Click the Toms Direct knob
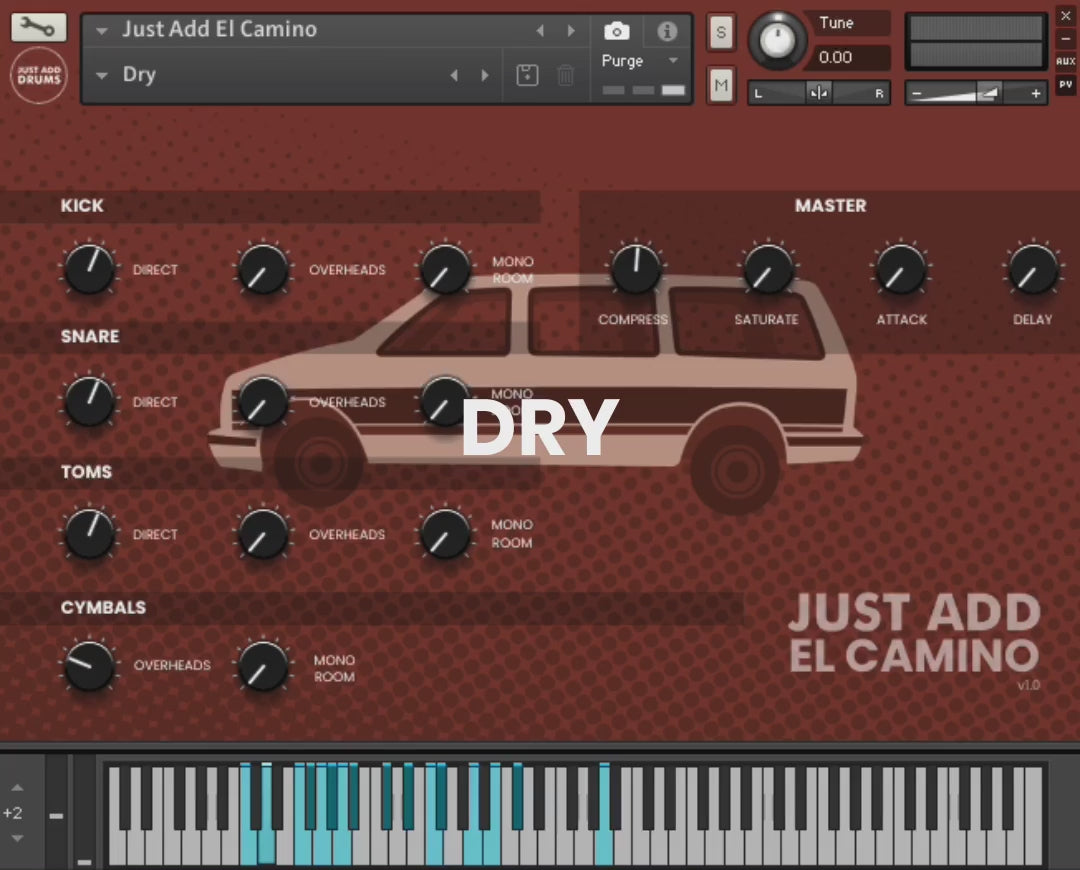This screenshot has width=1080, height=870. pyautogui.click(x=89, y=533)
